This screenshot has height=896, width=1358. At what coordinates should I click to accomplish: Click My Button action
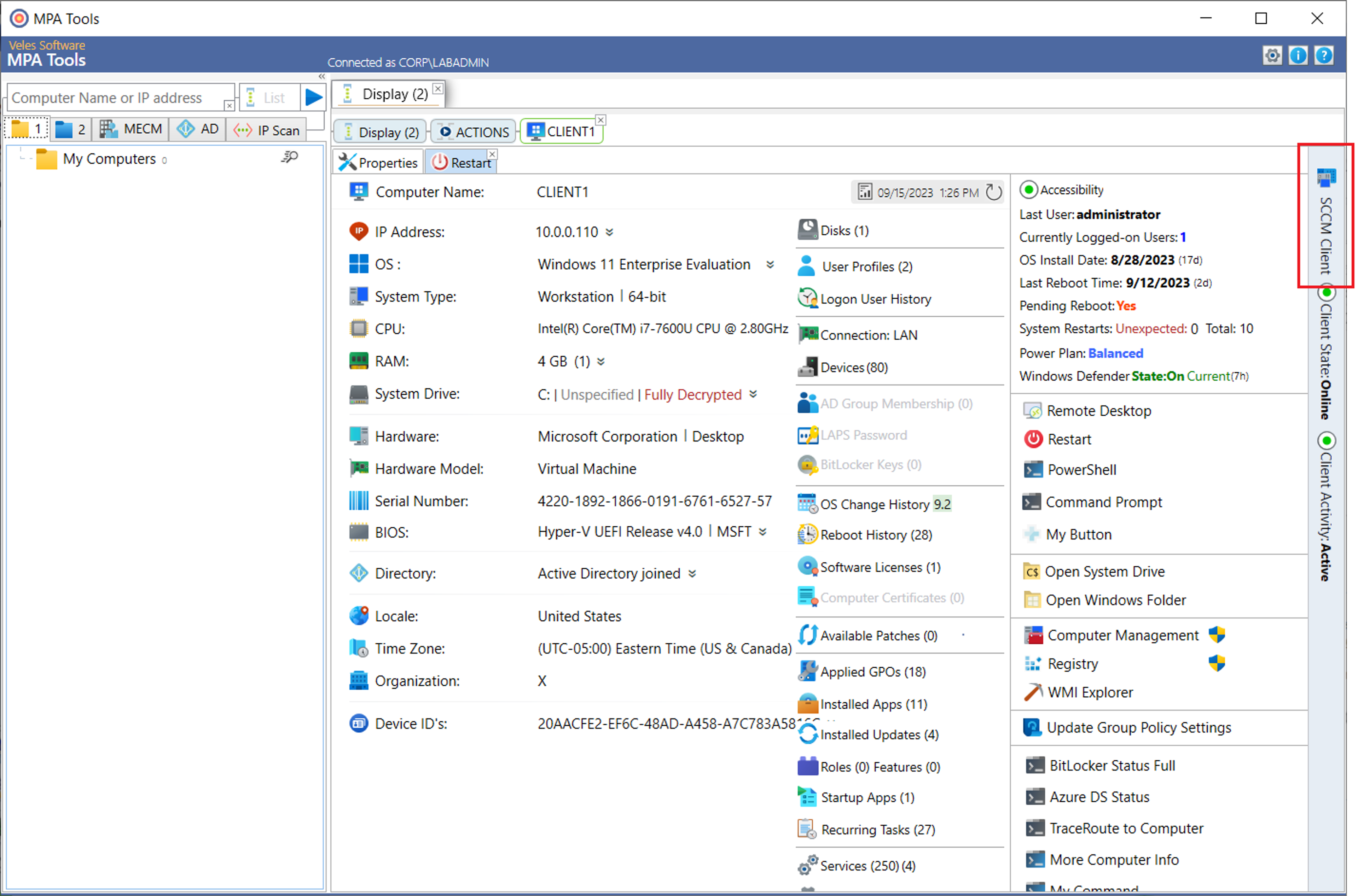coord(1068,534)
